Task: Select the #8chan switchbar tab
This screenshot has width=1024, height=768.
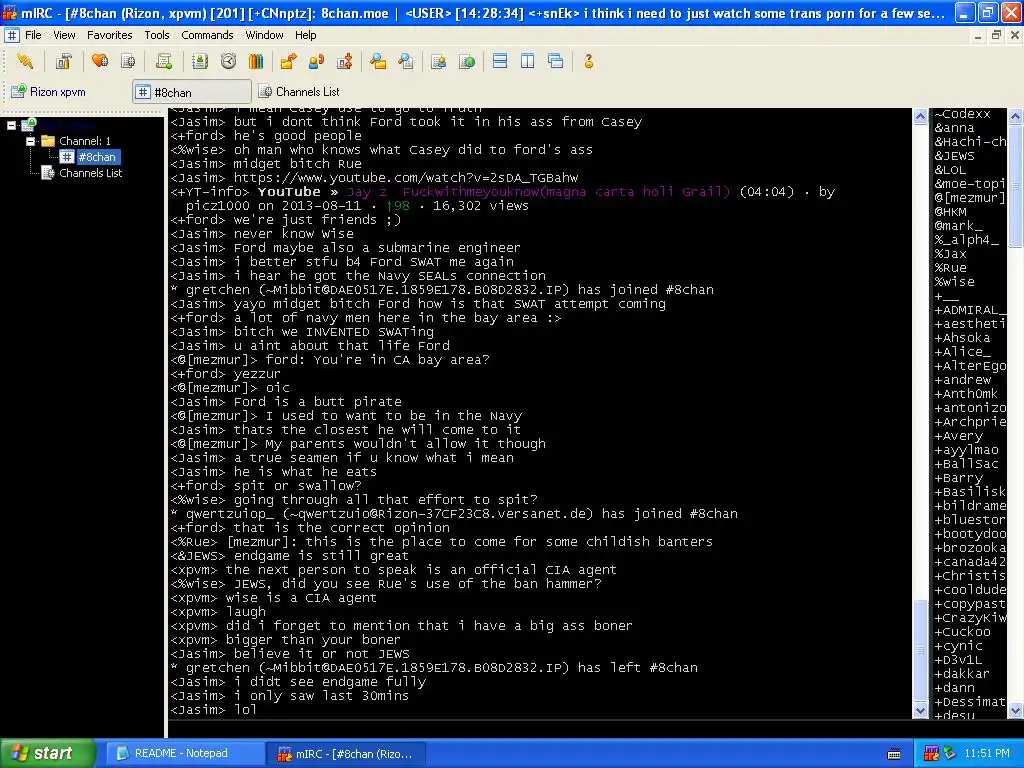Action: coord(192,92)
